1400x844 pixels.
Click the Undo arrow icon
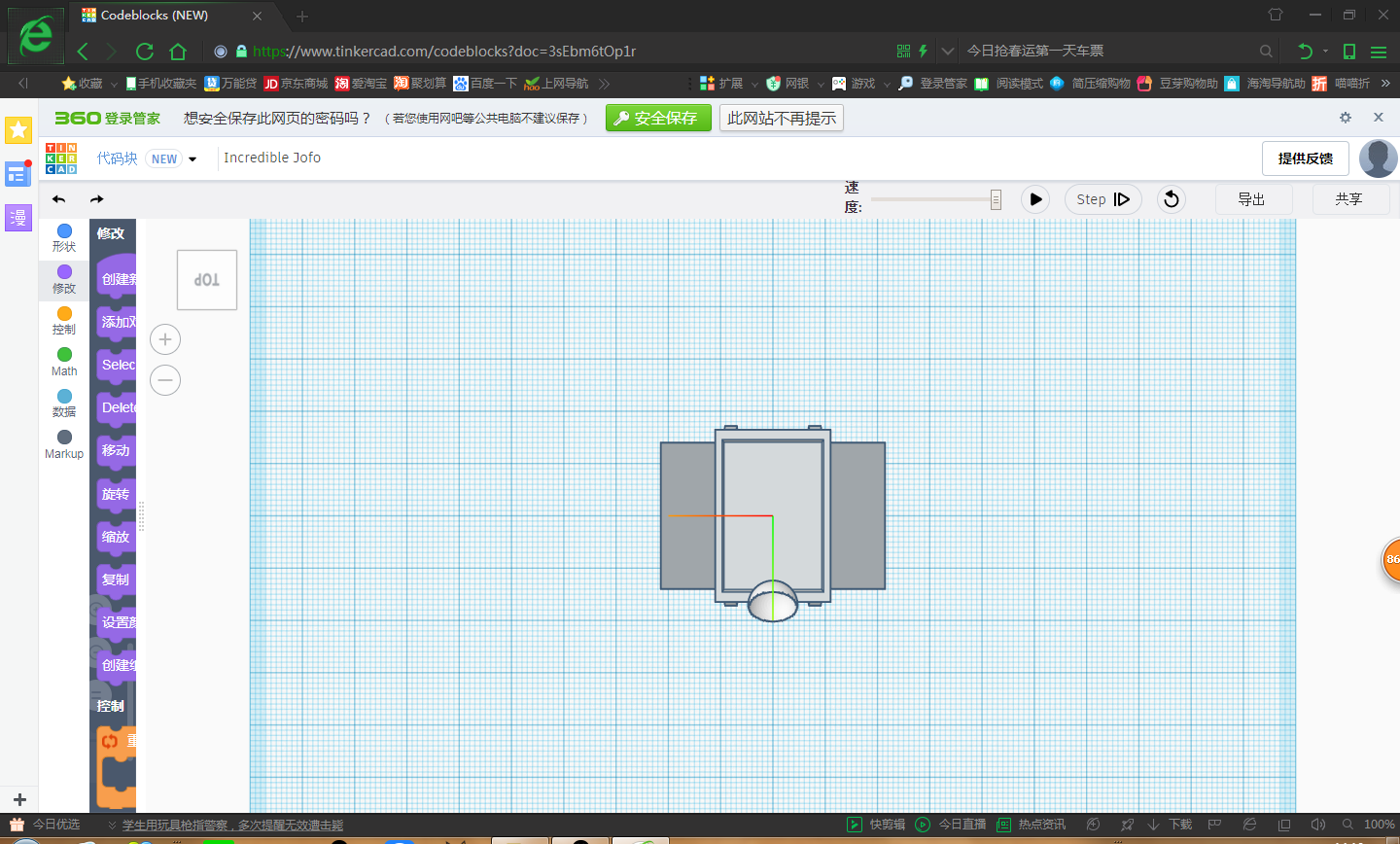tap(59, 199)
